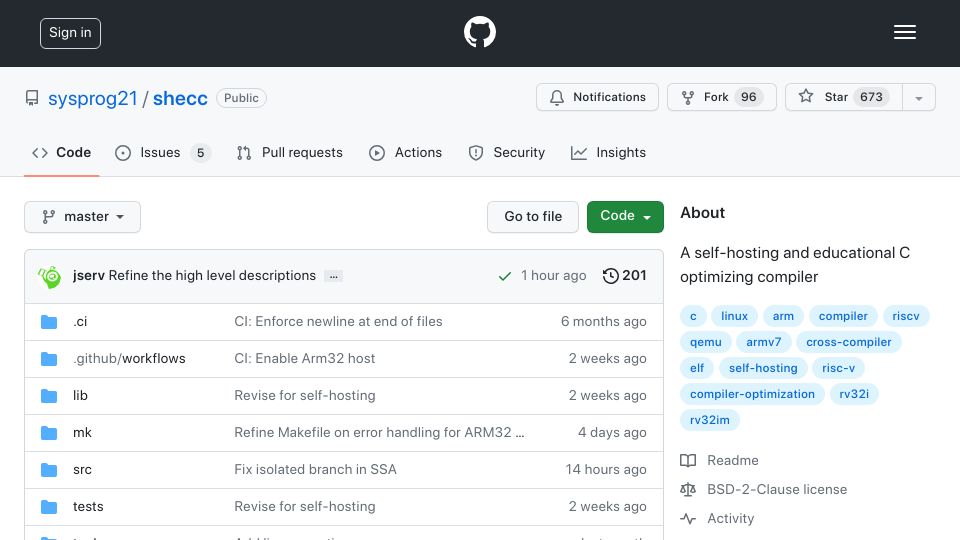Screen dimensions: 960x540
Task: Select the 'compiler-optimization' topic tag
Action: (752, 394)
